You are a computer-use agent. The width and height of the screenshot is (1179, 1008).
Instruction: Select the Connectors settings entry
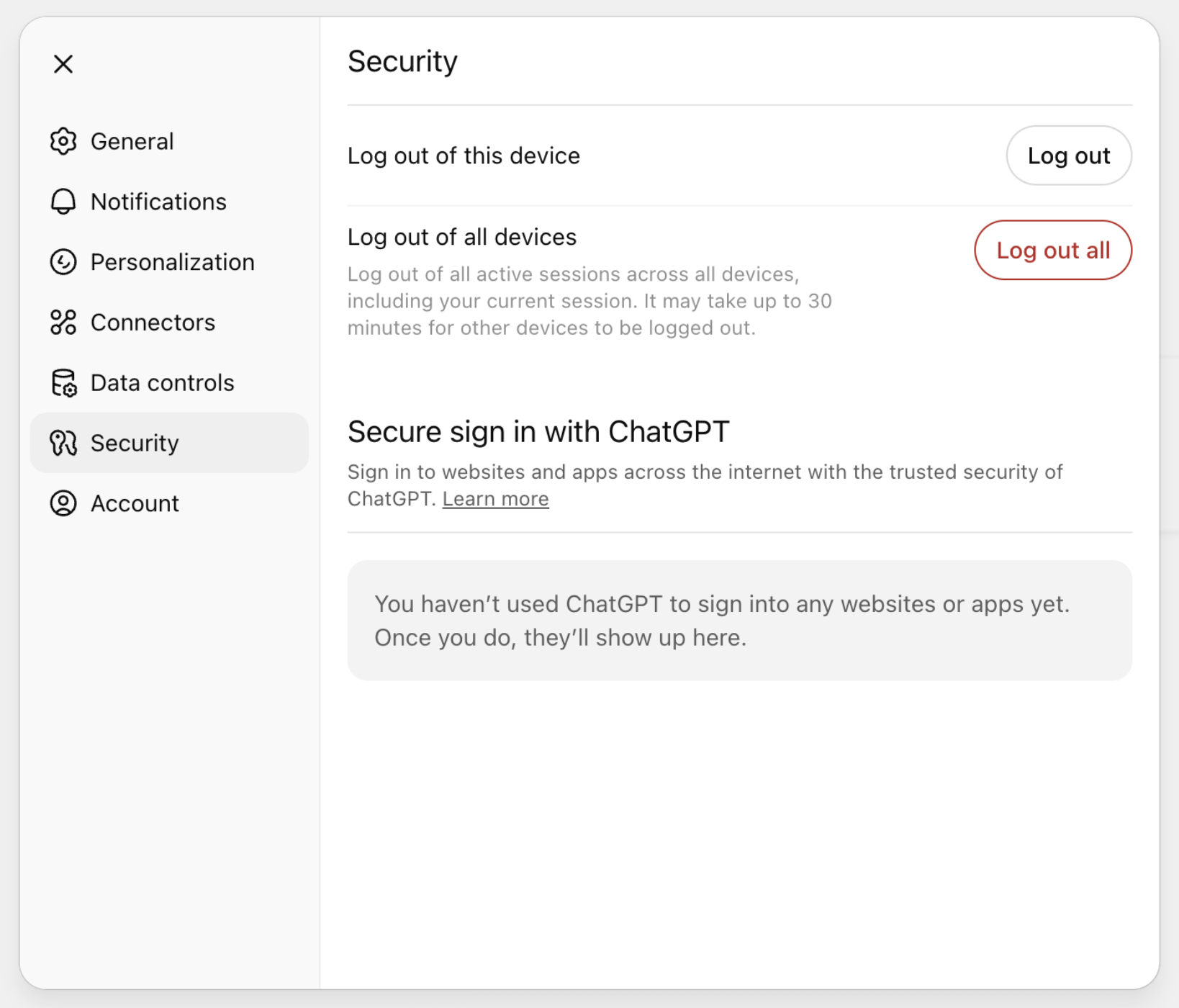coord(153,323)
